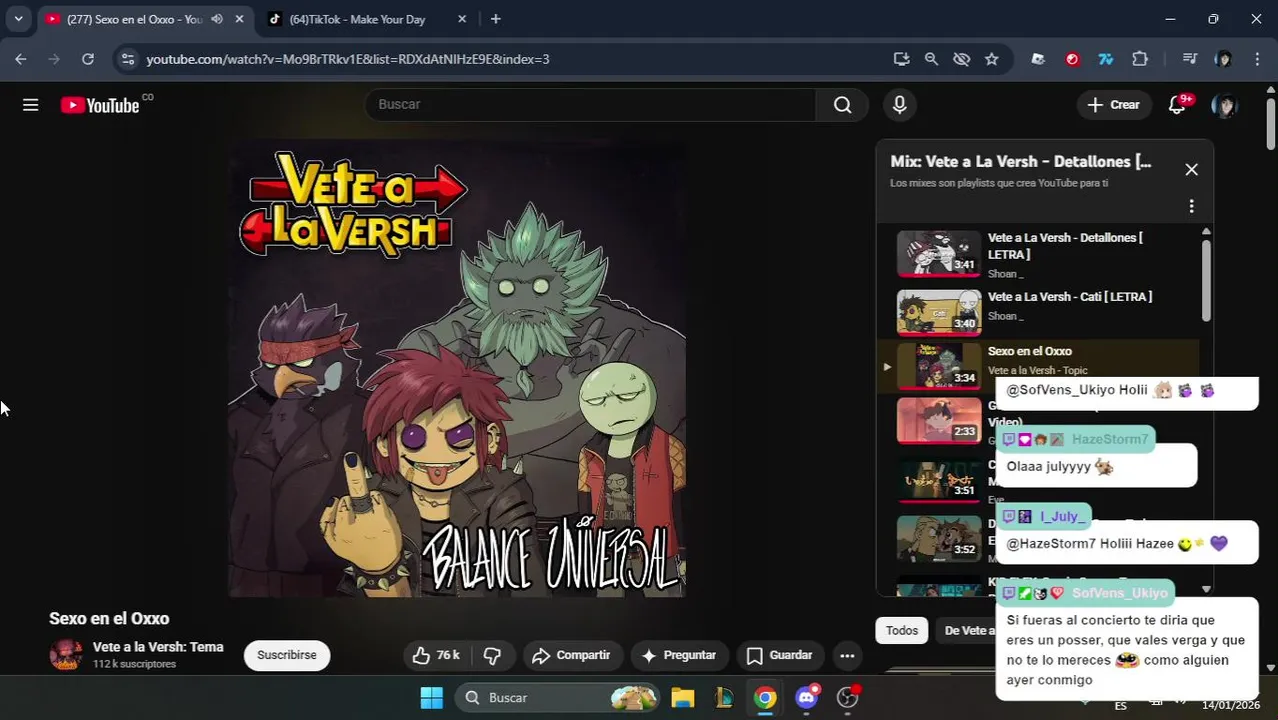Open the 3:52 playlist video thumbnail

click(939, 538)
